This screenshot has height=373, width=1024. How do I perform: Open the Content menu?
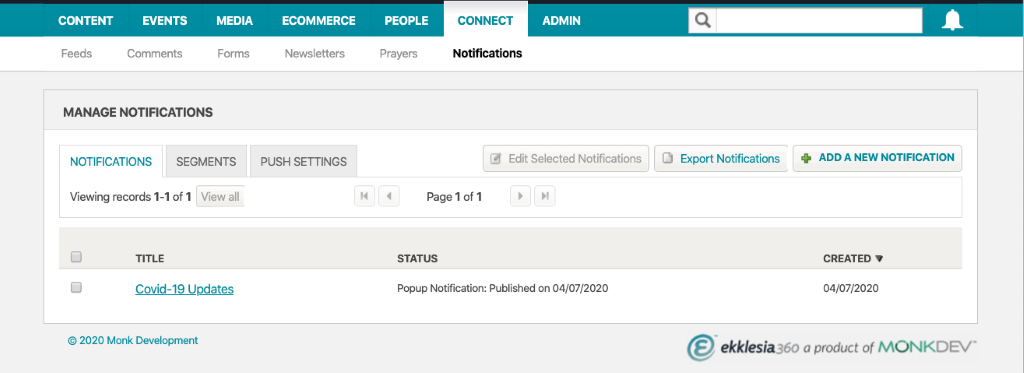[x=86, y=21]
